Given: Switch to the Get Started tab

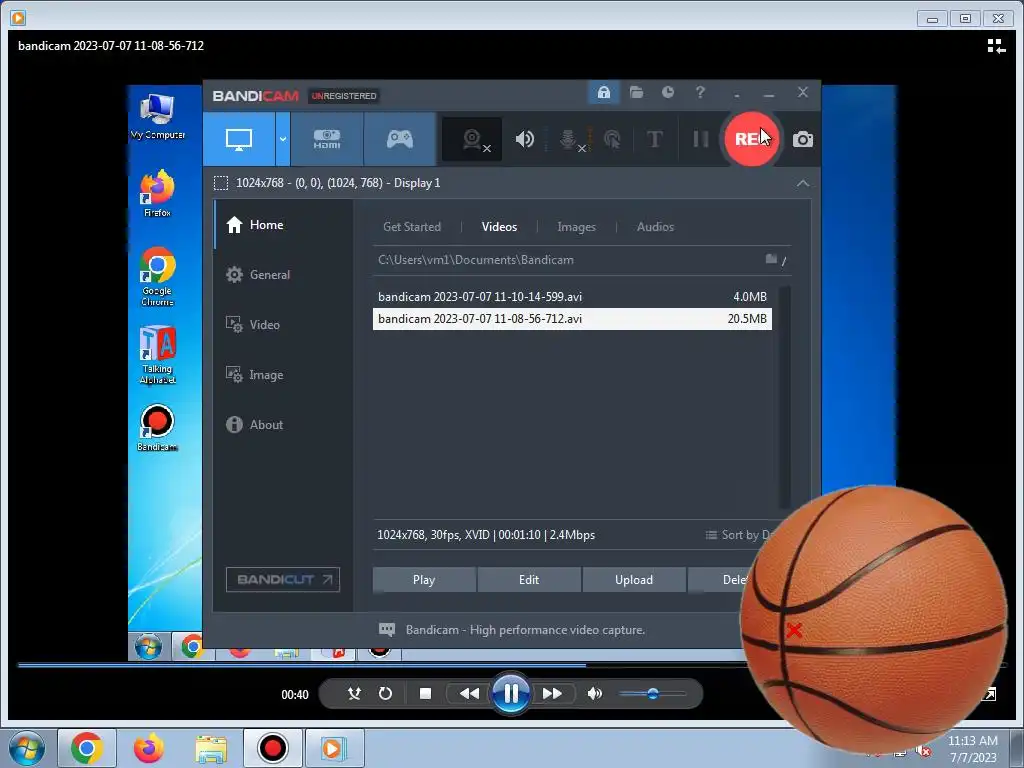Looking at the screenshot, I should click(411, 227).
